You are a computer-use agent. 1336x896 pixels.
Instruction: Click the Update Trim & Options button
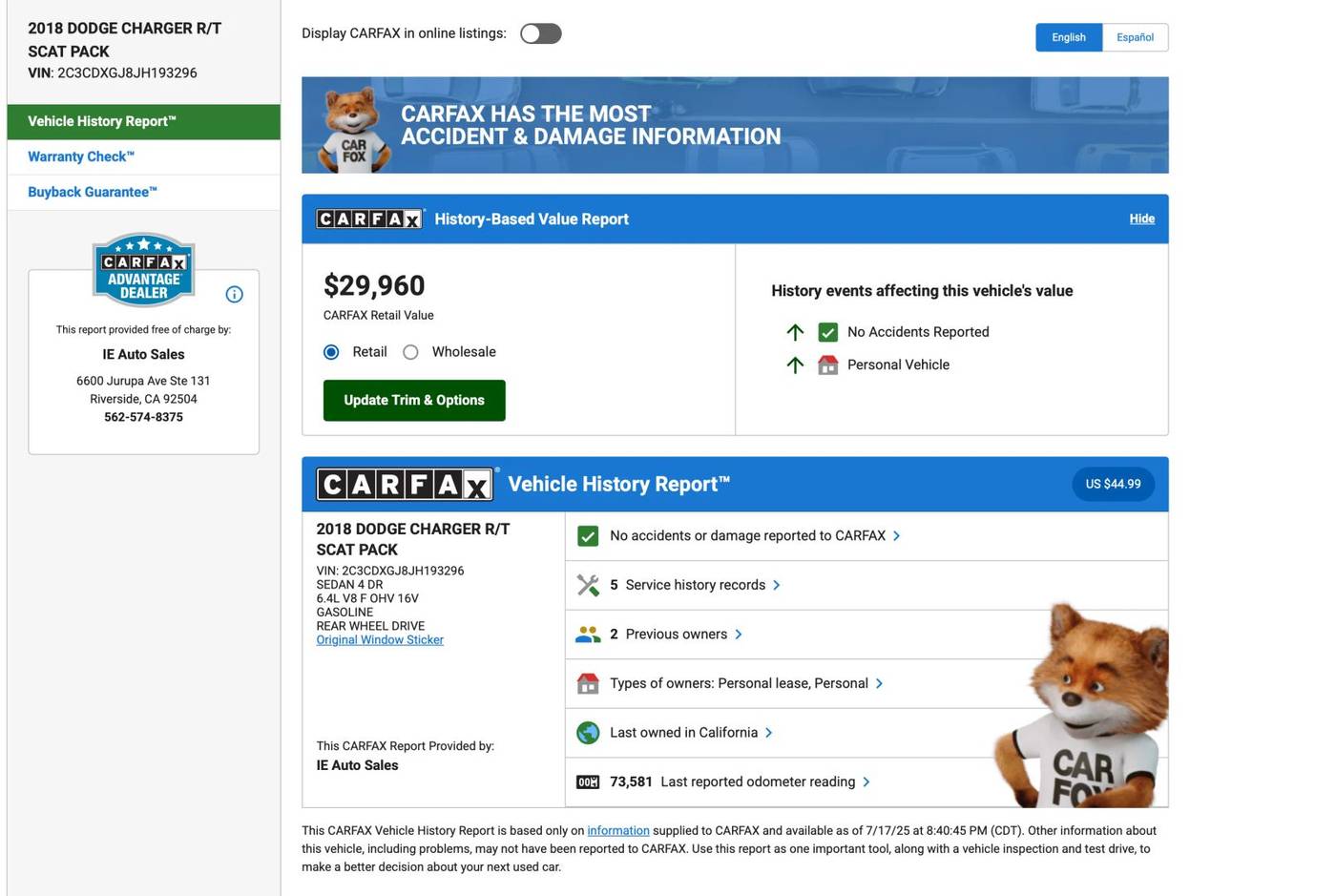coord(414,401)
